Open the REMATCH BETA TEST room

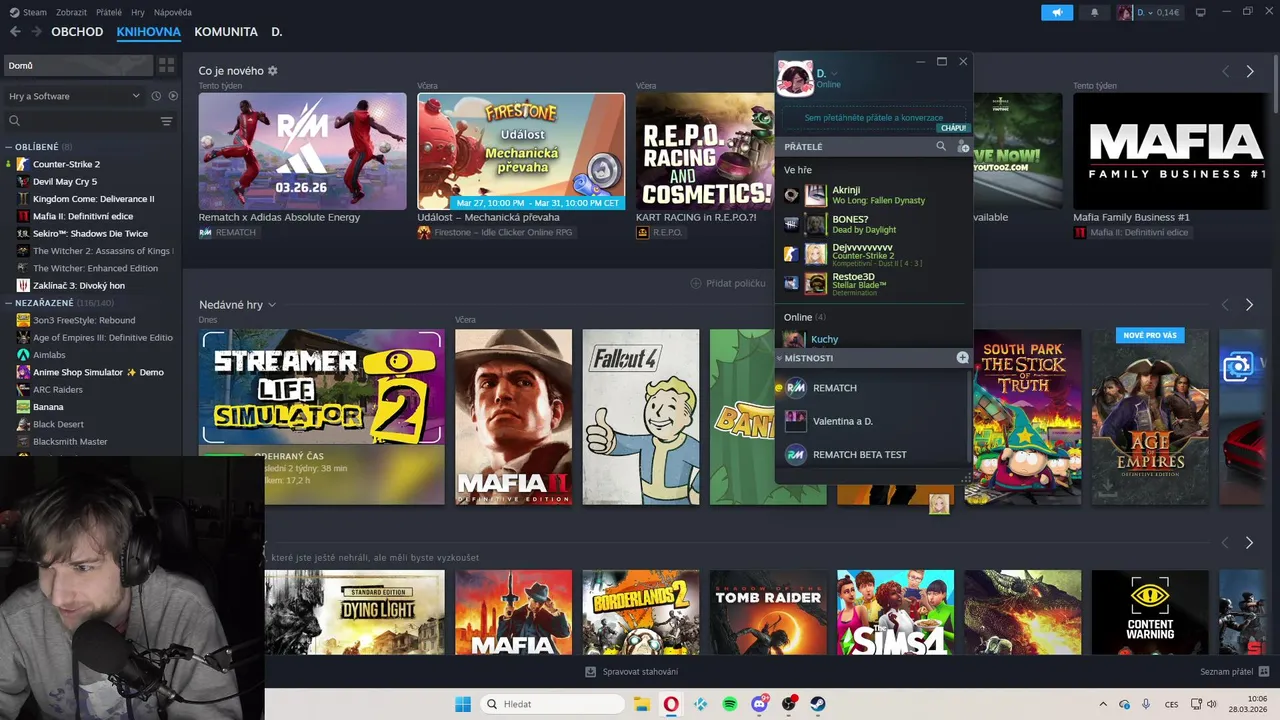[x=872, y=454]
